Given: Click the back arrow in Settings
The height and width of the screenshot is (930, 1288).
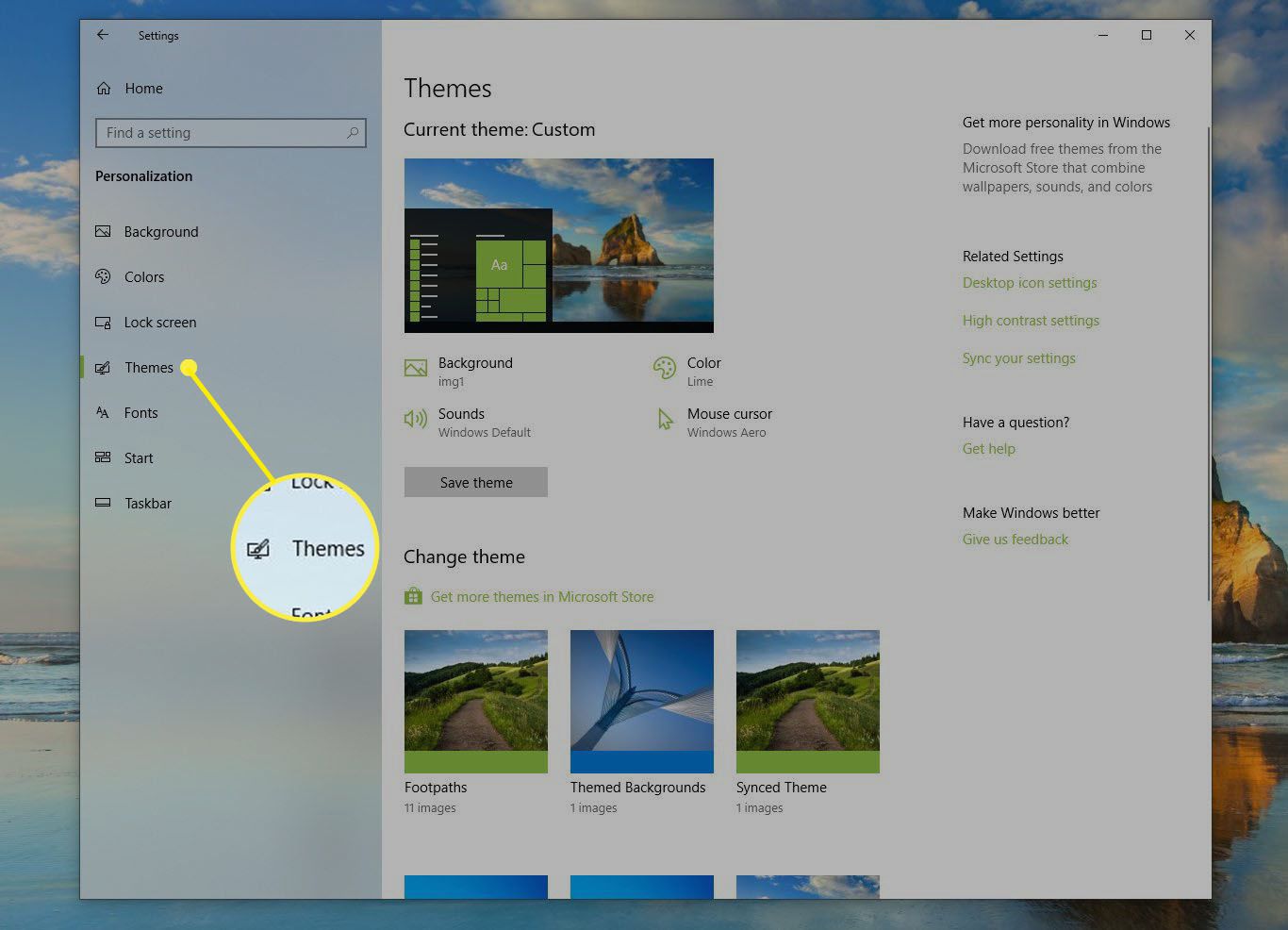Looking at the screenshot, I should [x=103, y=35].
